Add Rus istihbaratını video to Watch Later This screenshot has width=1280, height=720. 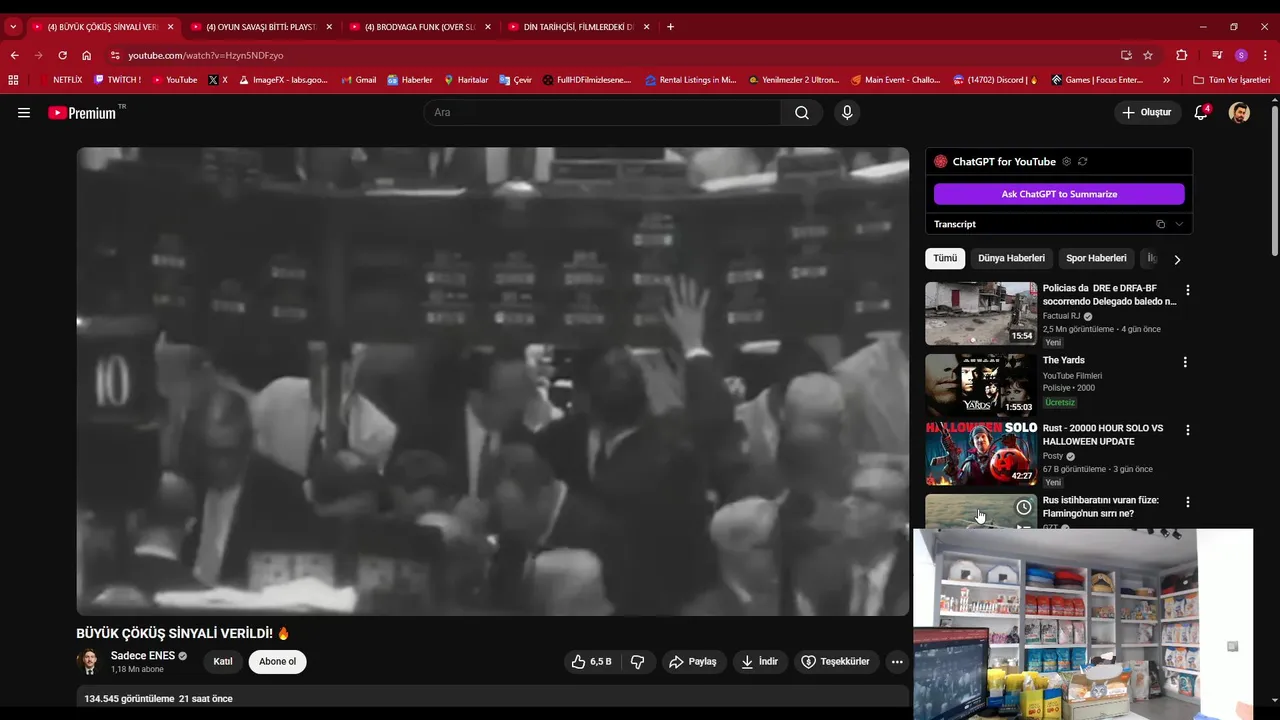1024,508
